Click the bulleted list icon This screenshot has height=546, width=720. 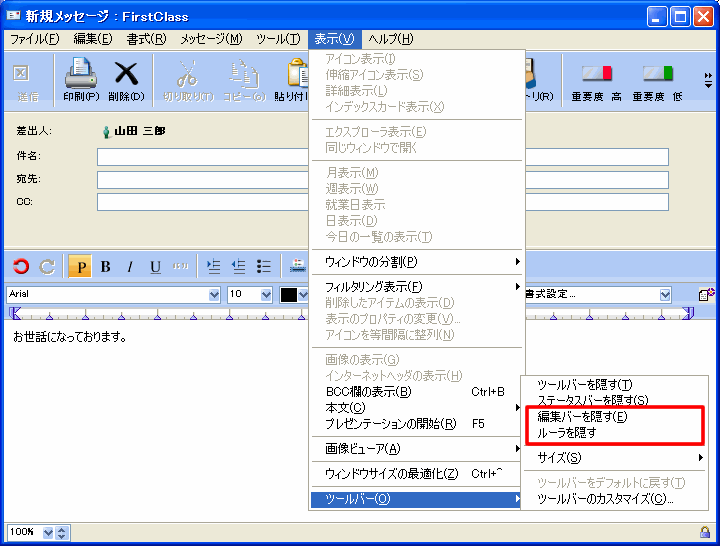tap(264, 266)
